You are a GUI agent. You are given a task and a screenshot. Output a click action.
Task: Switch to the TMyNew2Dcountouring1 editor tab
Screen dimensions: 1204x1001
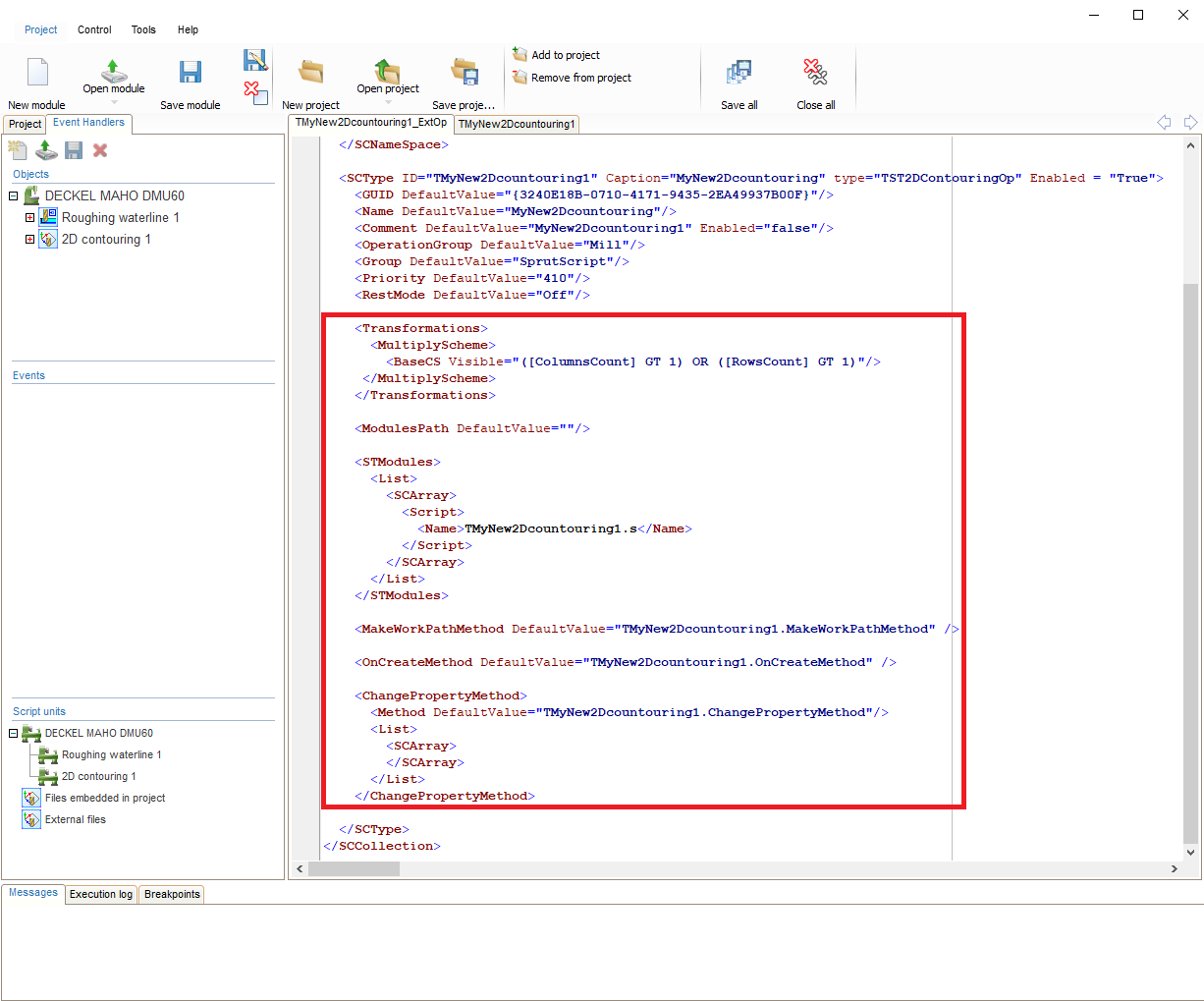pos(517,124)
